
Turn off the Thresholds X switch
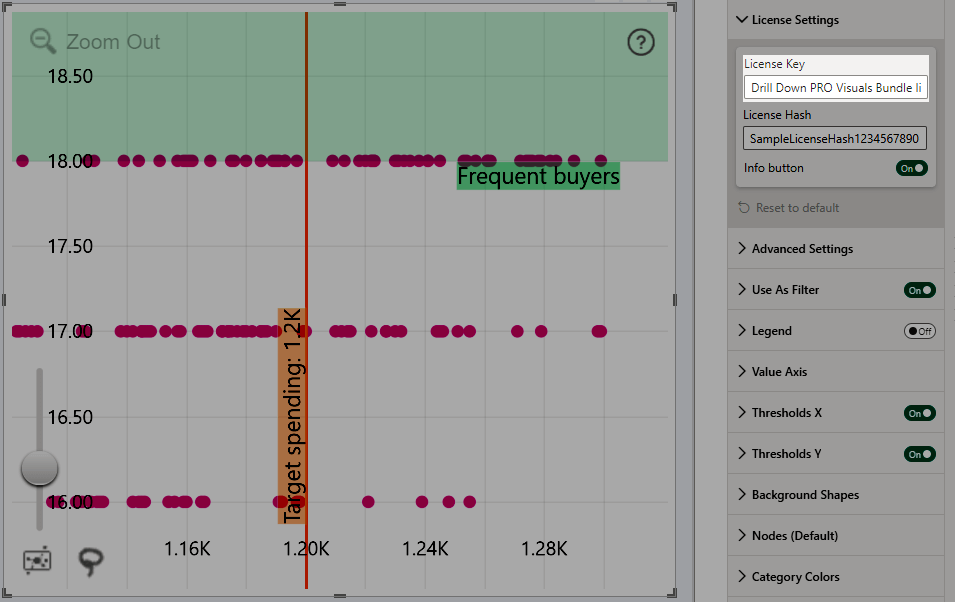[919, 413]
